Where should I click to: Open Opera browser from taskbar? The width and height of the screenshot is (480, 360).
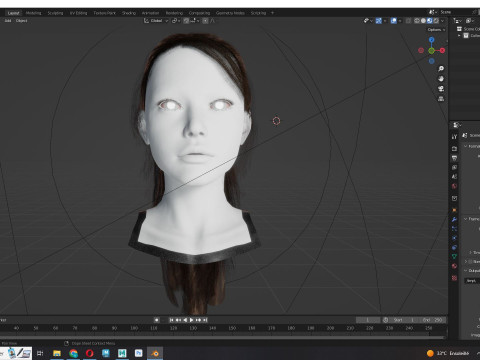point(89,353)
